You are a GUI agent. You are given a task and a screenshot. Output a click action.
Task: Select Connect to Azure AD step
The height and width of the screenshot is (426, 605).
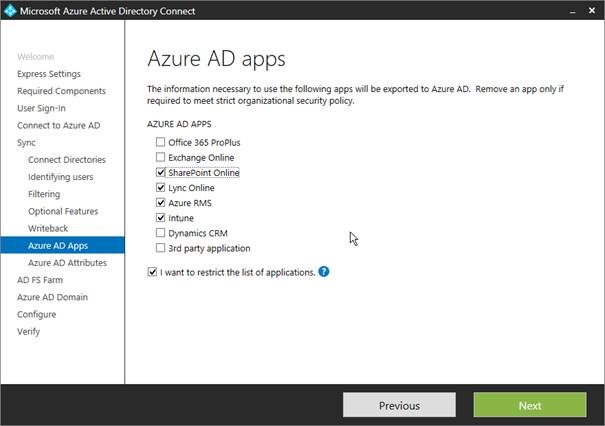tap(59, 125)
